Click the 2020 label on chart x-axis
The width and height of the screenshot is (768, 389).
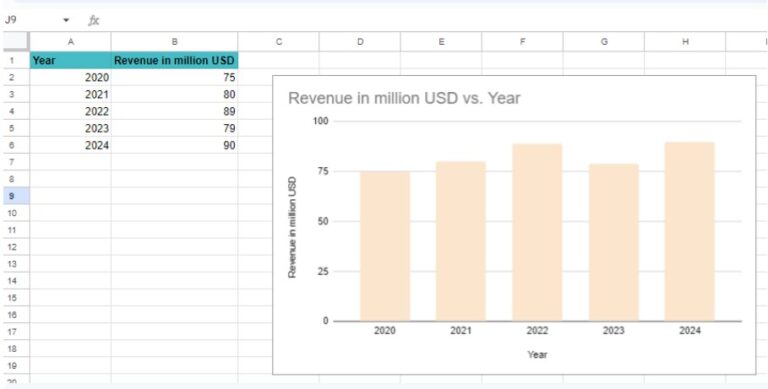(x=385, y=331)
